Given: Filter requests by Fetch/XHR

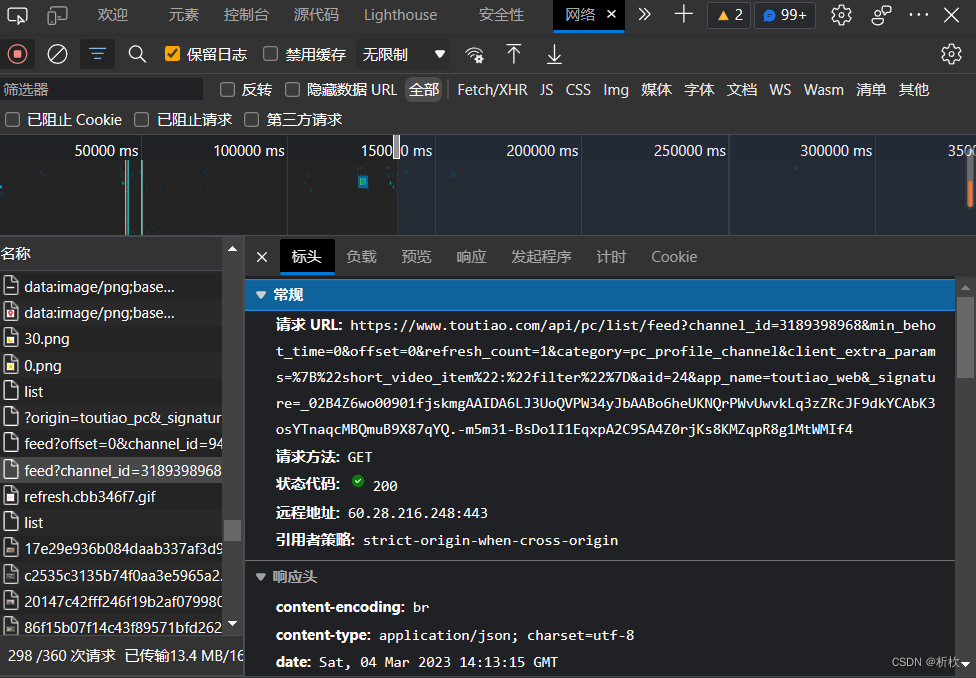Looking at the screenshot, I should pyautogui.click(x=492, y=90).
